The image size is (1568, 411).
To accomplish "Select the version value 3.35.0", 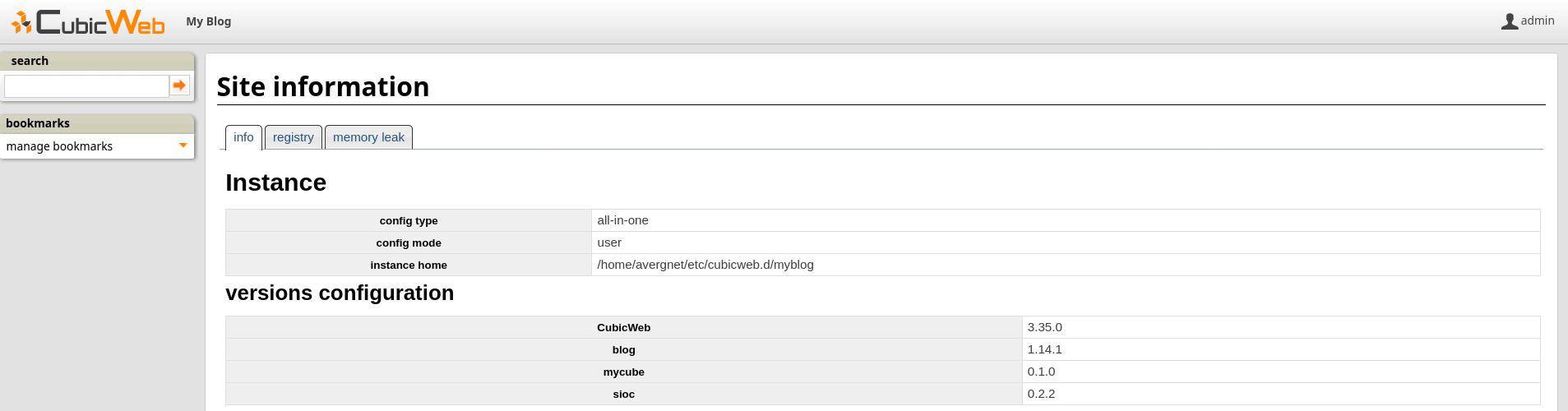I will click(1044, 327).
